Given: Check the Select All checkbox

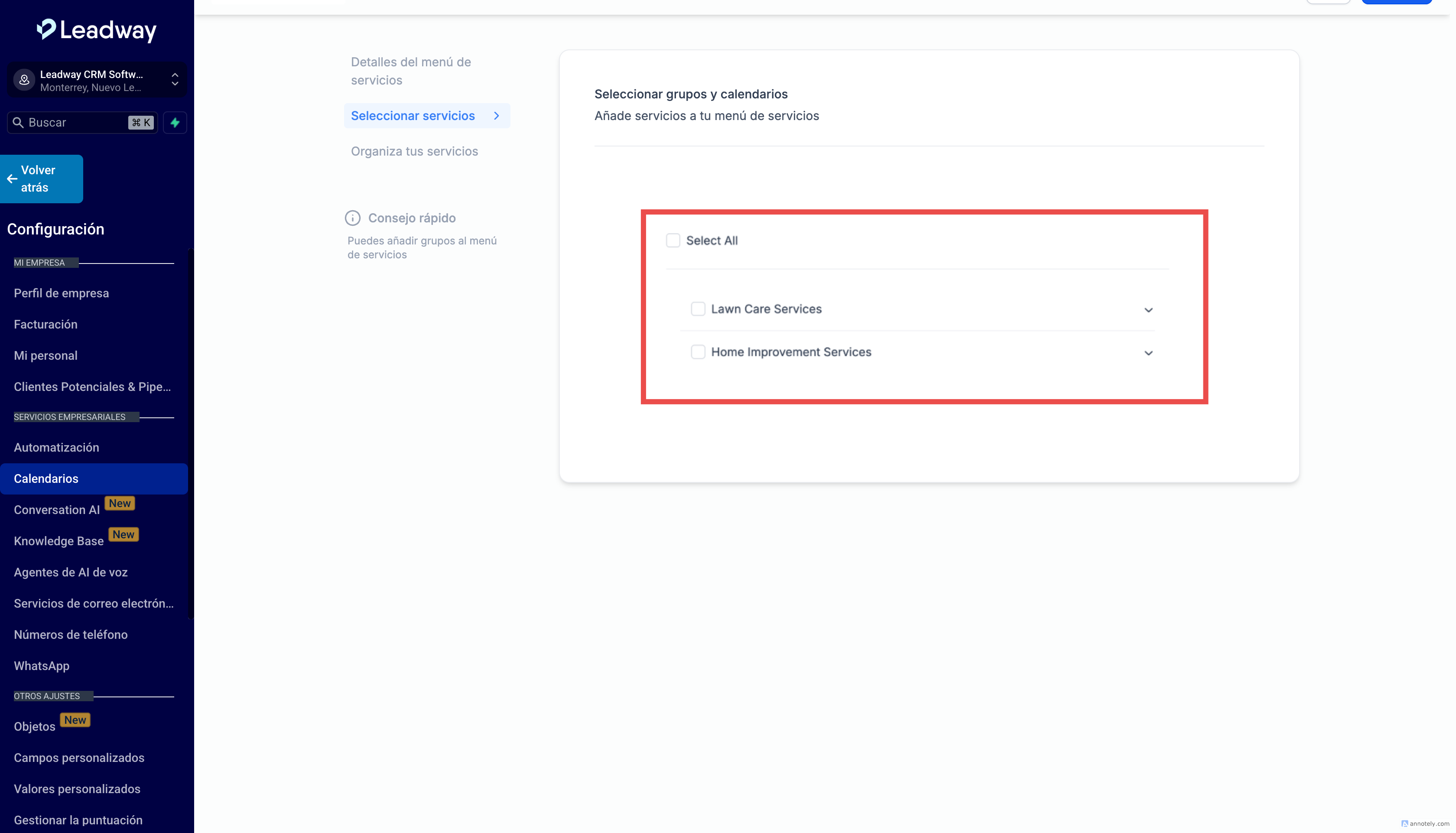Looking at the screenshot, I should tap(673, 240).
